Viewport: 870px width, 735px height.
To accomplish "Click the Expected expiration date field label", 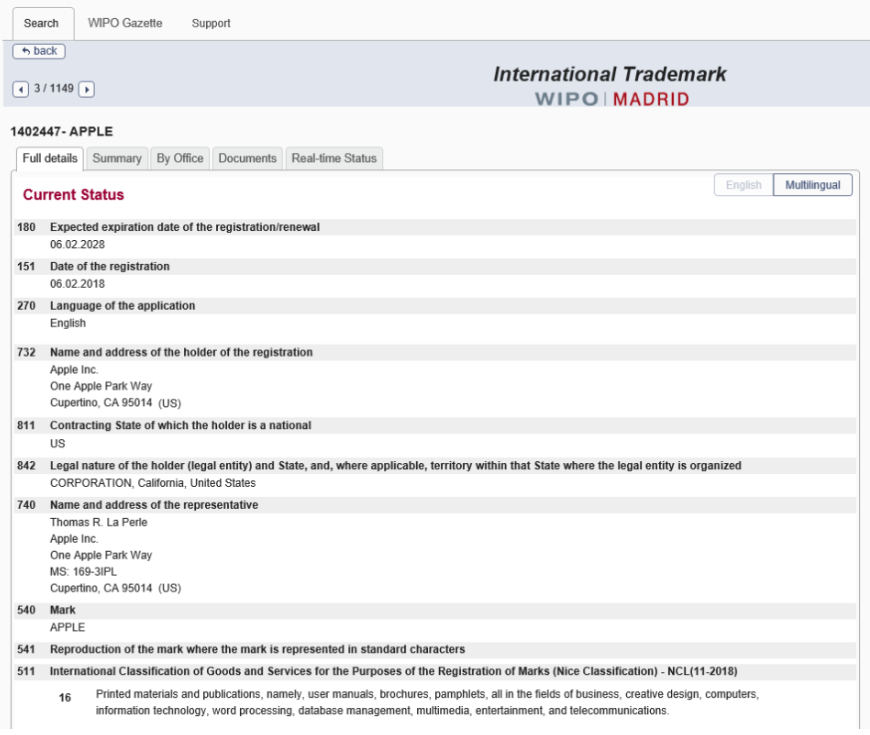I will point(185,227).
